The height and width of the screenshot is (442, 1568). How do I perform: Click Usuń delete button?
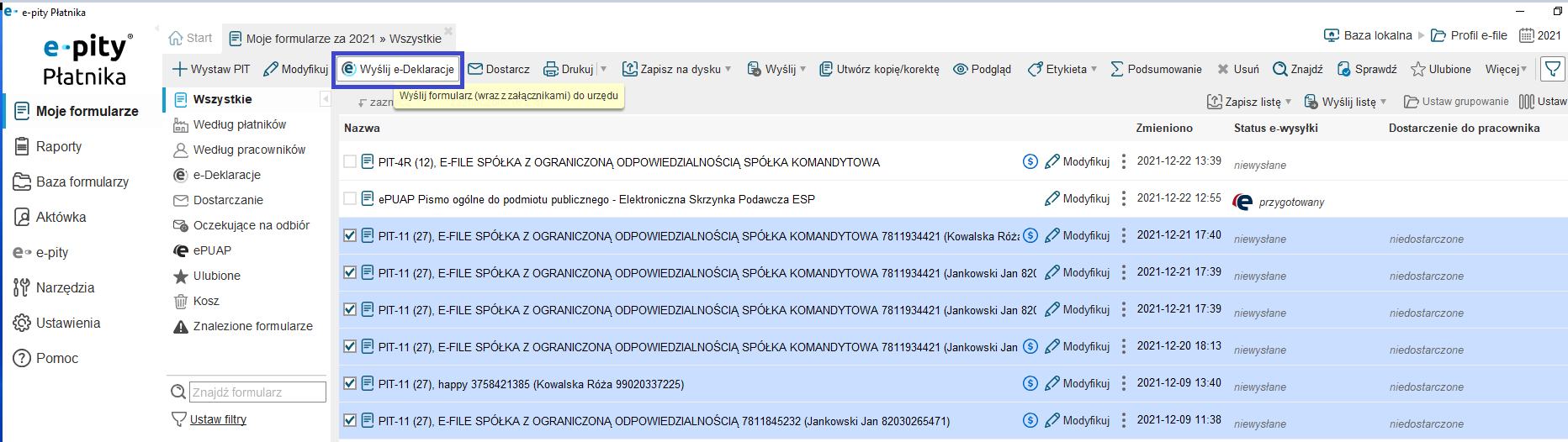1237,69
